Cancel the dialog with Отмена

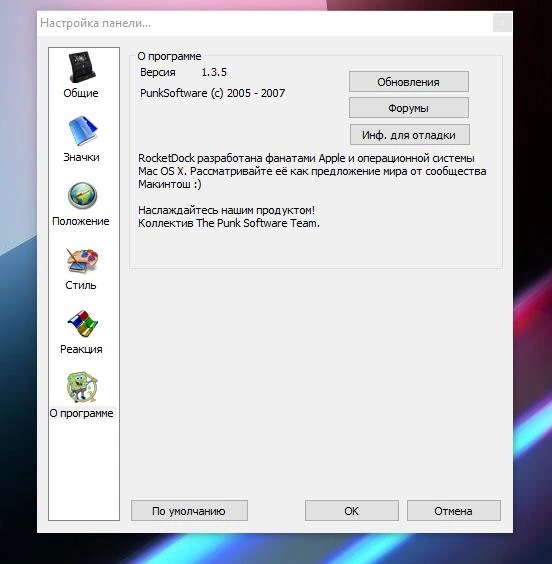click(453, 510)
